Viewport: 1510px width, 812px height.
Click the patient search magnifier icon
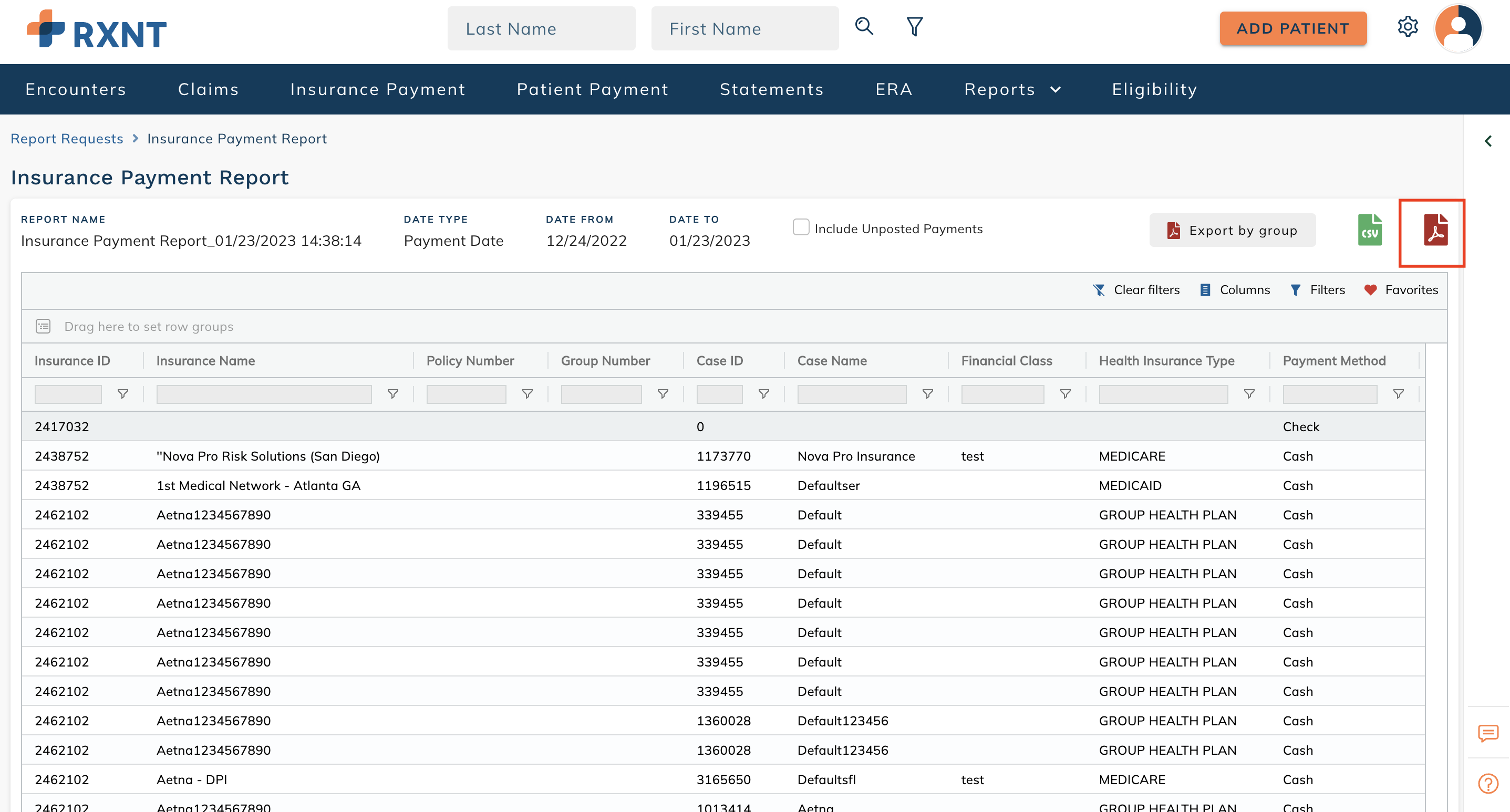click(x=864, y=26)
